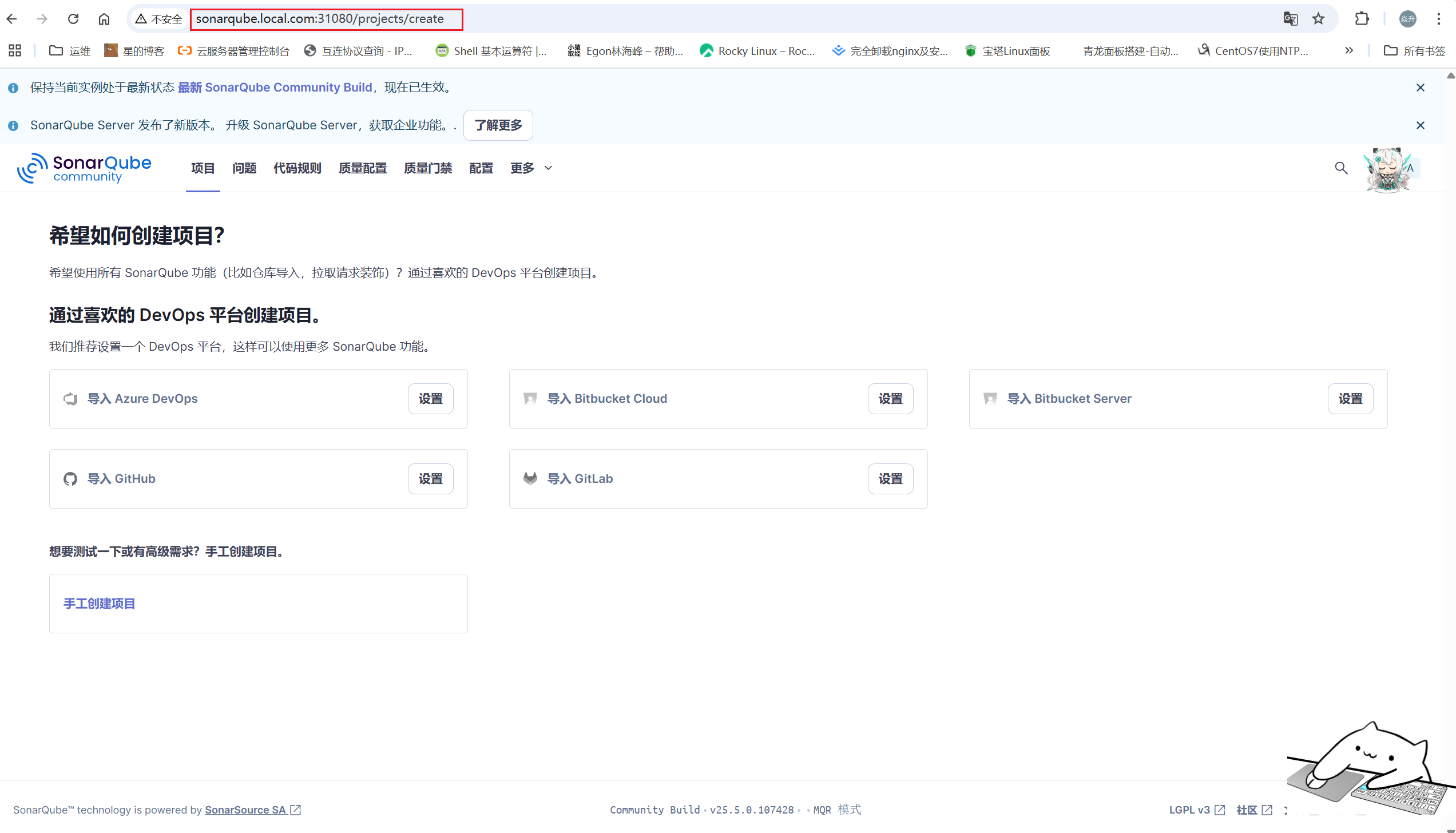Dismiss the Community Build notification banner

[1421, 88]
